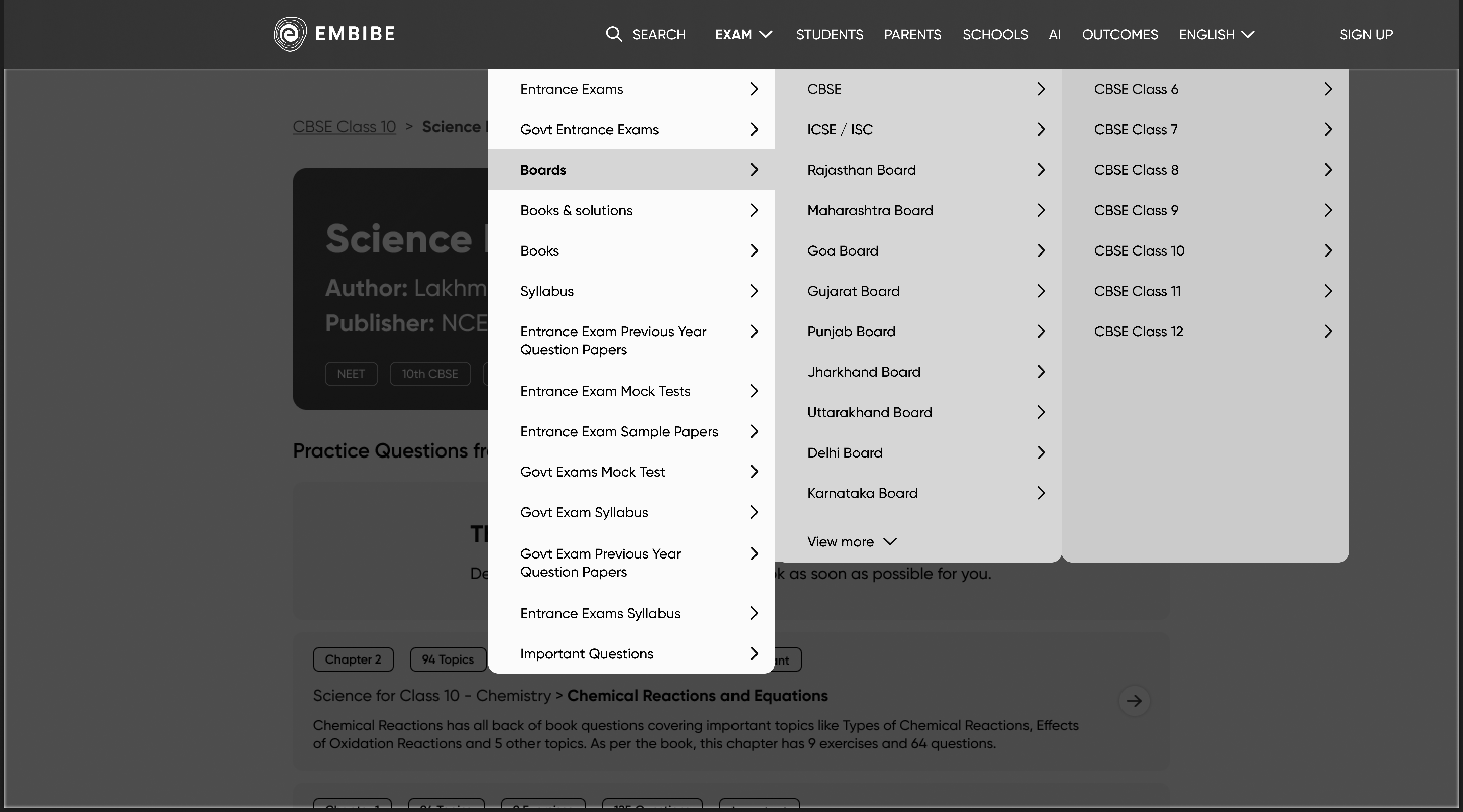Select Delhi Board
Viewport: 1463px width, 812px height.
(x=918, y=452)
